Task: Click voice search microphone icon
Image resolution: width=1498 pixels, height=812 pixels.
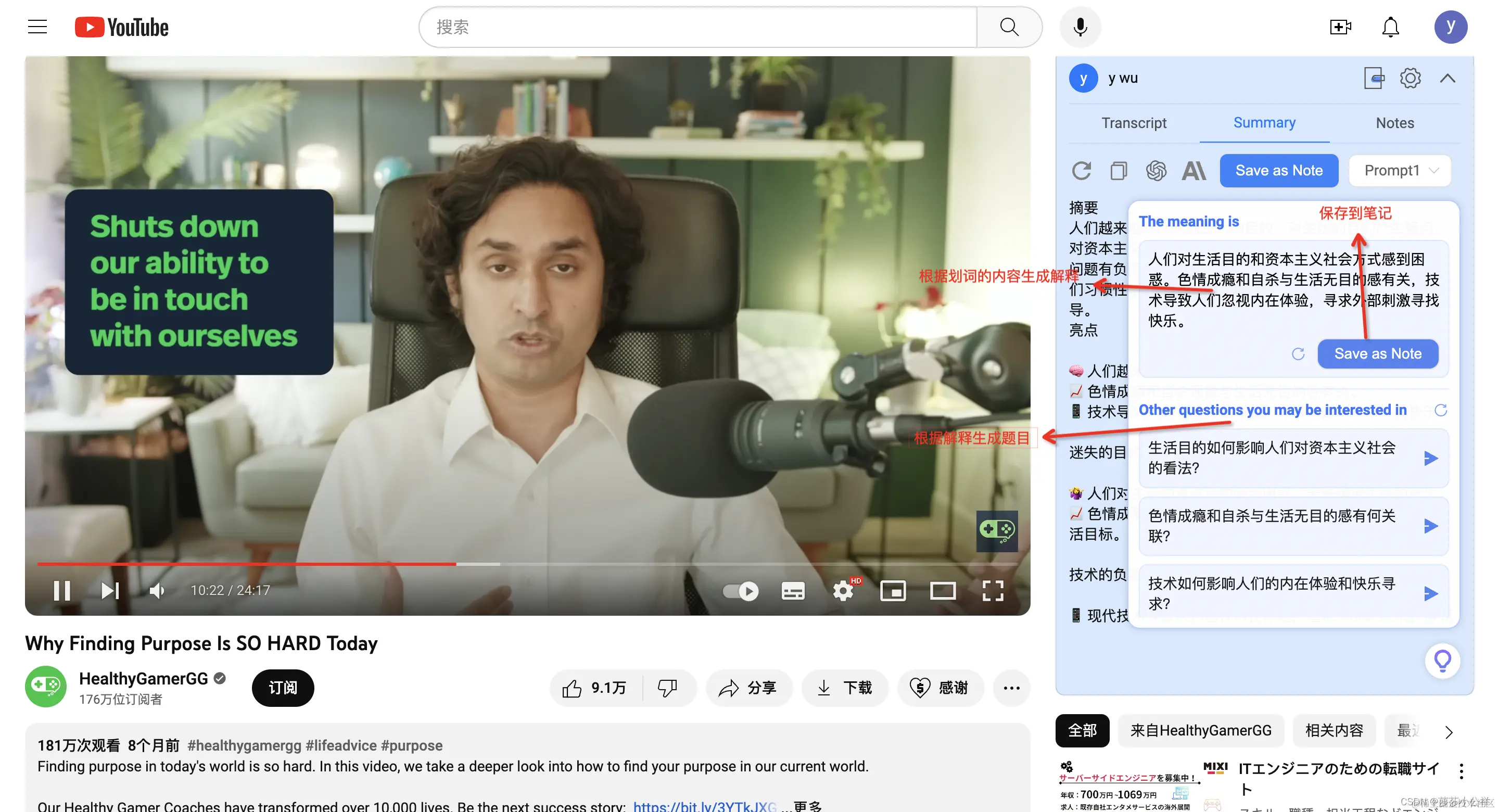Action: click(x=1080, y=28)
